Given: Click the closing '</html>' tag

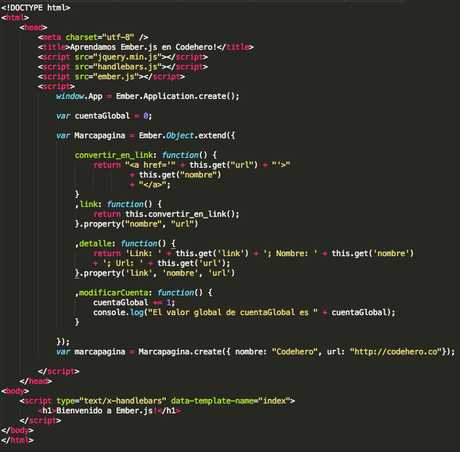Looking at the screenshot, I should pos(17,440).
